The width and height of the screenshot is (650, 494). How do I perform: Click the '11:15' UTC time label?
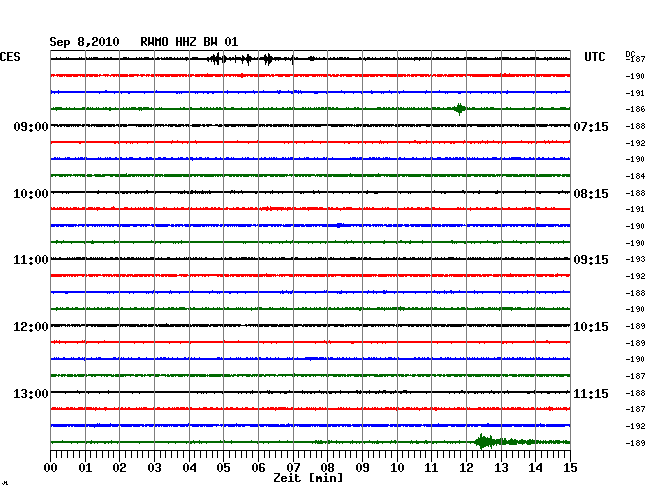pyautogui.click(x=591, y=393)
